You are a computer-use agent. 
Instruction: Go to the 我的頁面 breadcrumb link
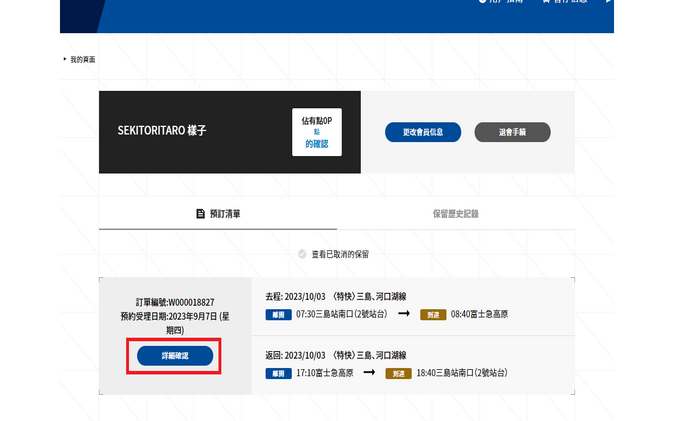click(83, 60)
